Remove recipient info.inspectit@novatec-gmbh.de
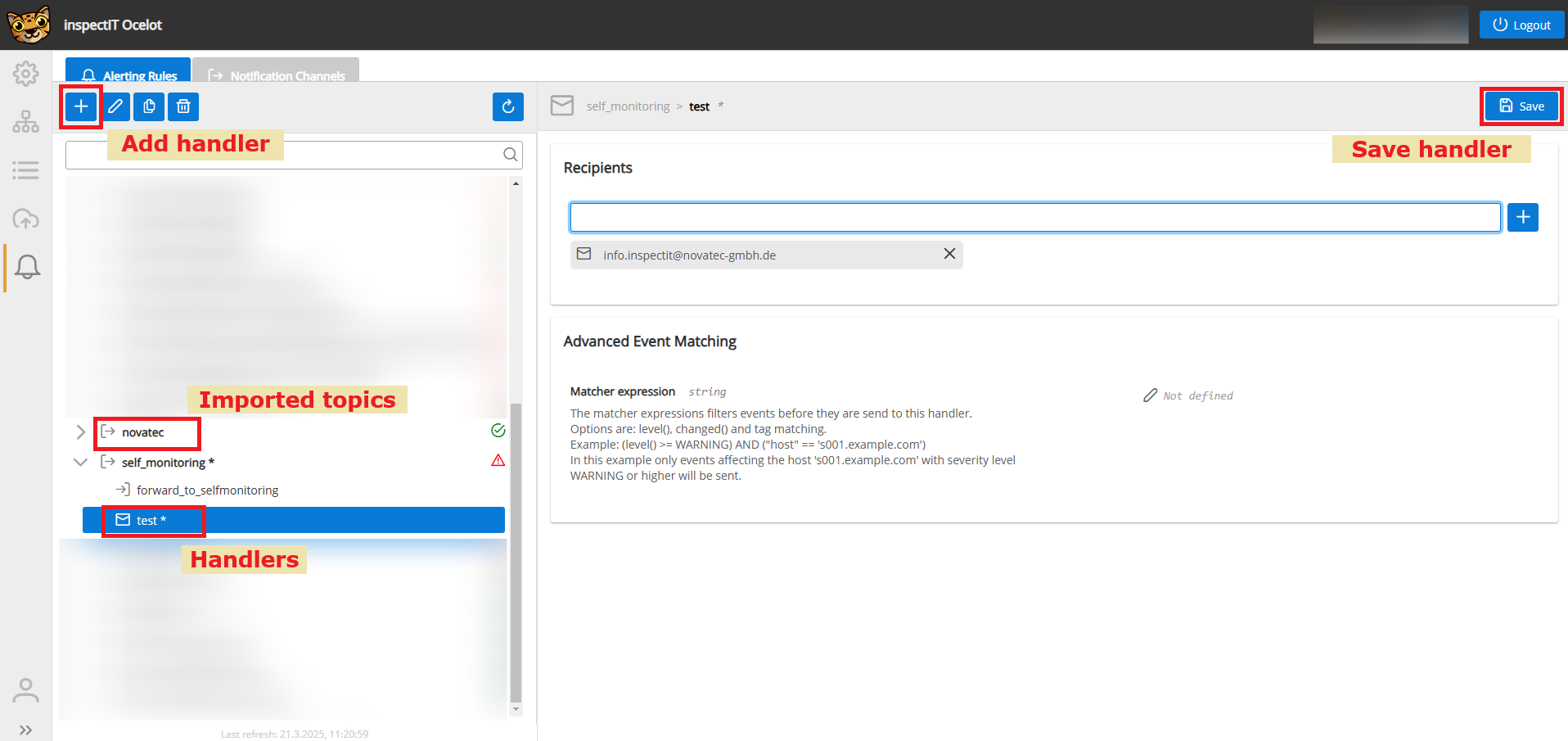The height and width of the screenshot is (741, 1568). pyautogui.click(x=949, y=254)
